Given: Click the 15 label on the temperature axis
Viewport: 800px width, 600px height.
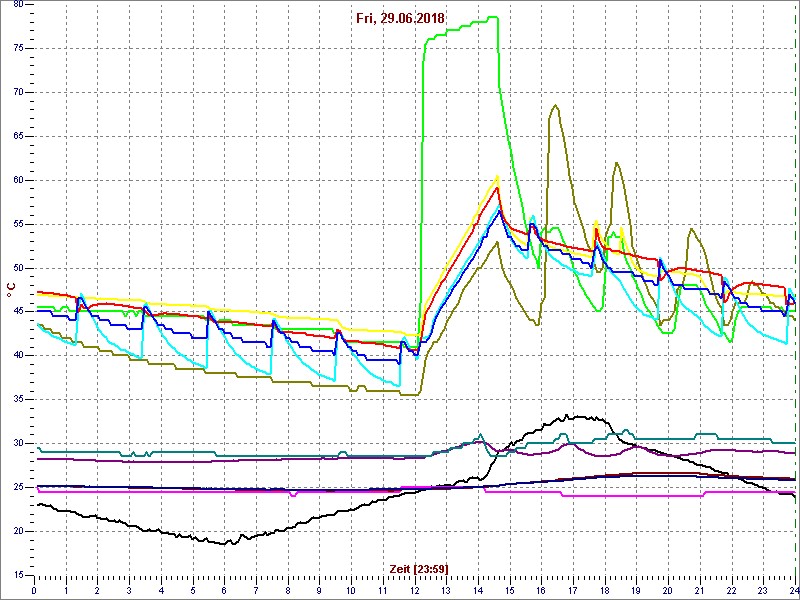Looking at the screenshot, I should point(18,575).
